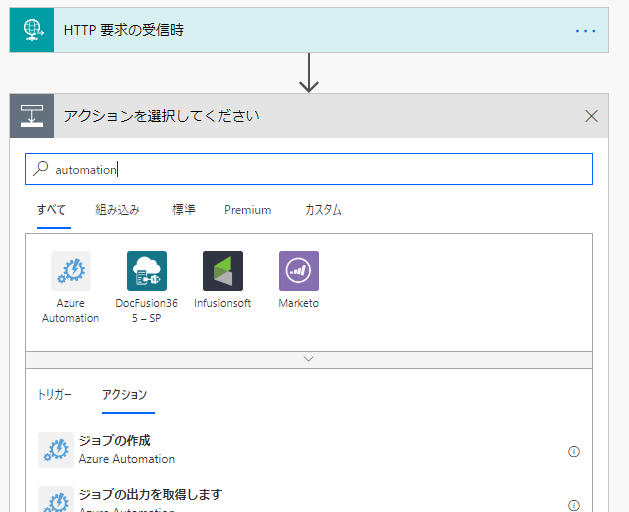This screenshot has height=512, width=629.
Task: Choose the Azure Automation connector icon
Action: pyautogui.click(x=71, y=271)
